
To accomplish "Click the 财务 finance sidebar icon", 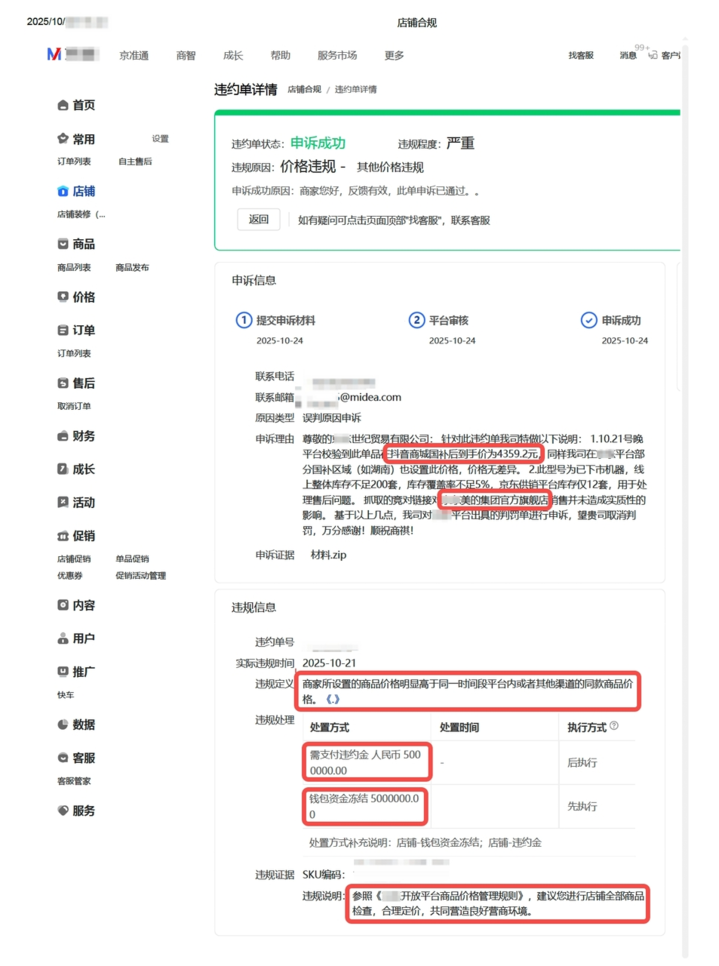I will point(63,437).
